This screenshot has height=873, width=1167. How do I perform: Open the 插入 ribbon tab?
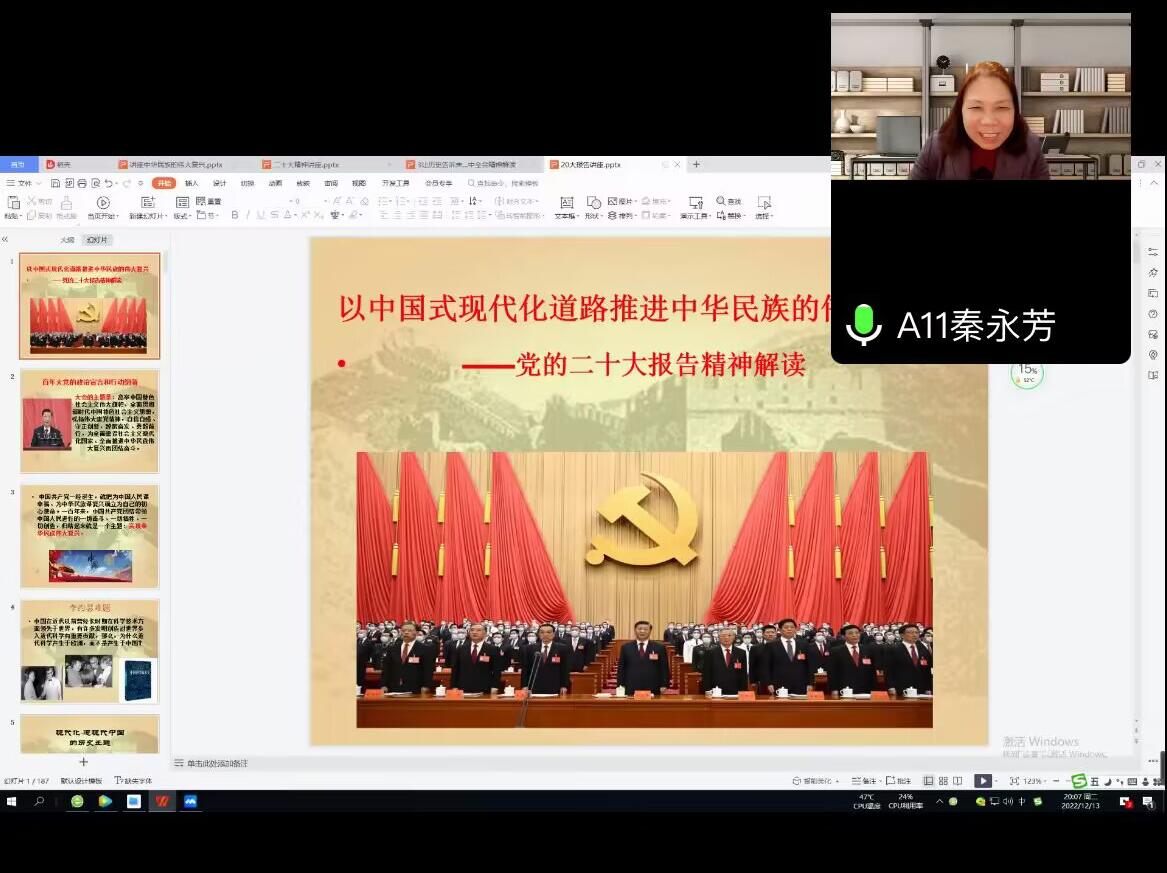[191, 184]
